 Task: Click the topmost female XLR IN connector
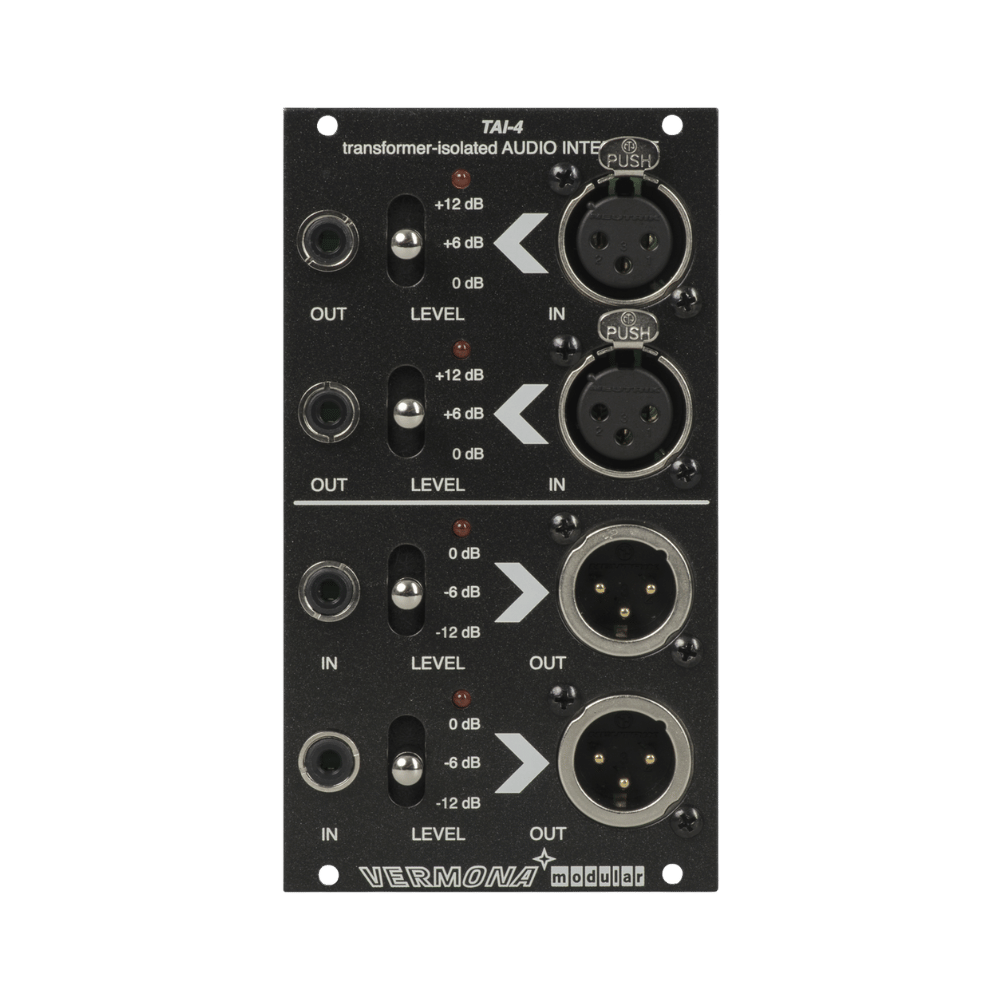(x=625, y=239)
